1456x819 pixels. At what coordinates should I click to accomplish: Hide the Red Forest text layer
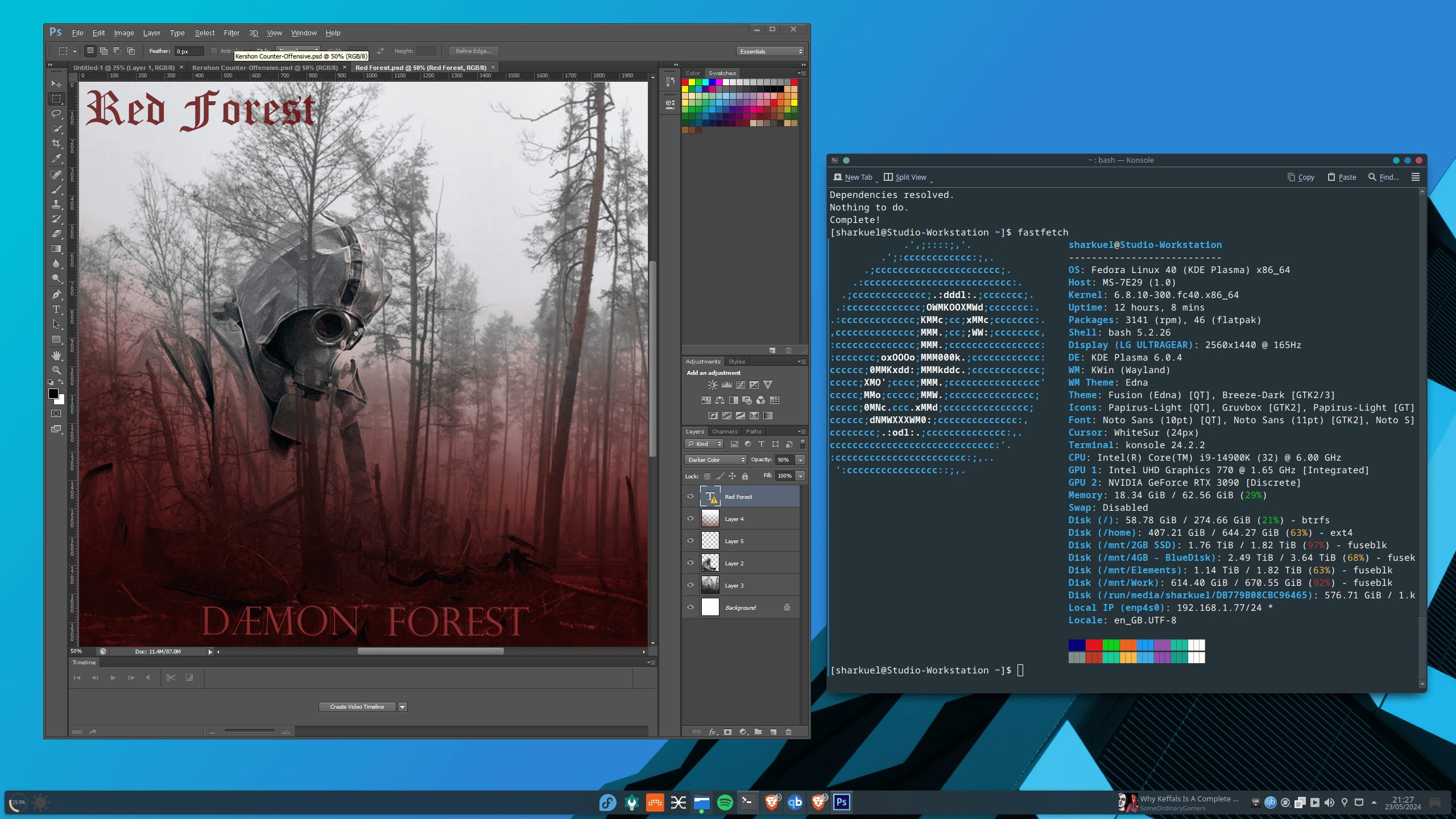[690, 497]
